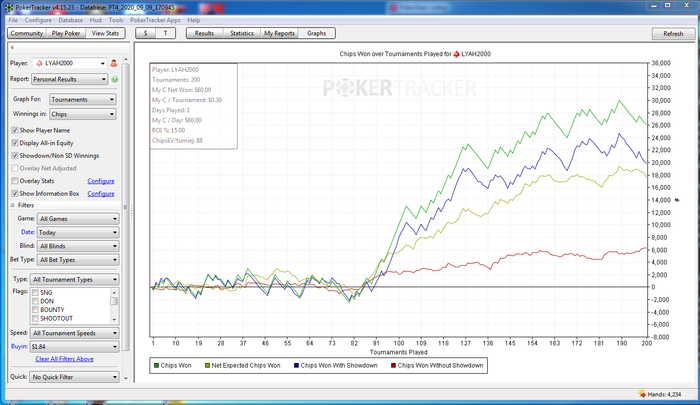This screenshot has width=700, height=405.
Task: Enable Overlay Stats checkbox
Action: click(15, 181)
